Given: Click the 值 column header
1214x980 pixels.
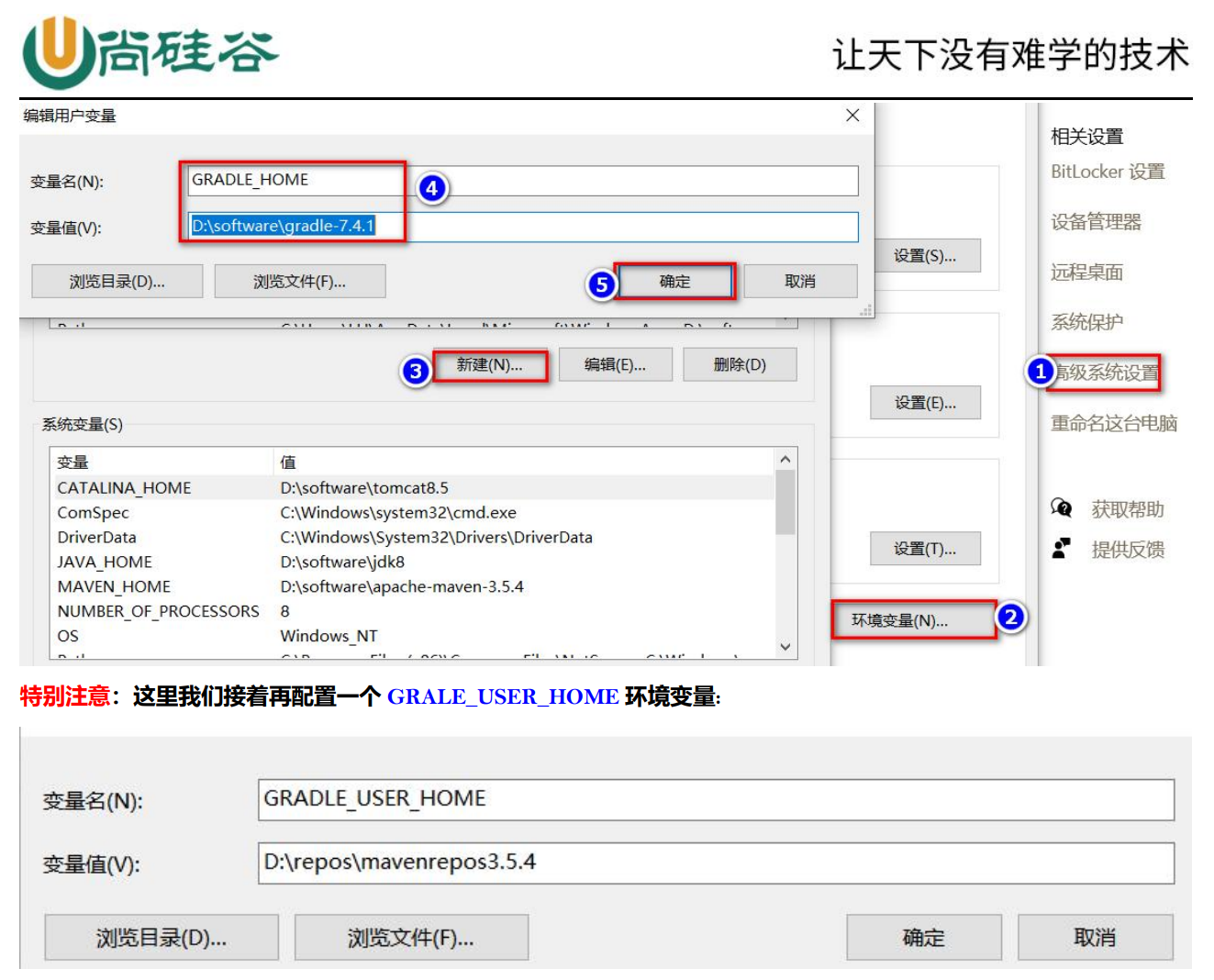Looking at the screenshot, I should pyautogui.click(x=525, y=462).
